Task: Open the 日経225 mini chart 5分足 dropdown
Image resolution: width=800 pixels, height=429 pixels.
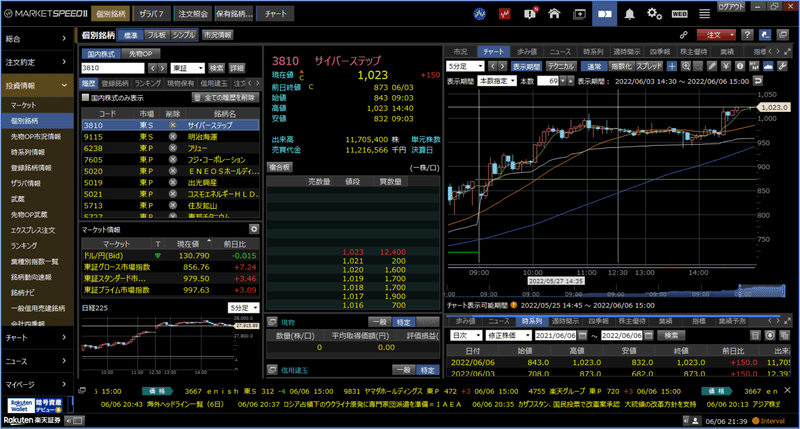Action: [x=243, y=308]
